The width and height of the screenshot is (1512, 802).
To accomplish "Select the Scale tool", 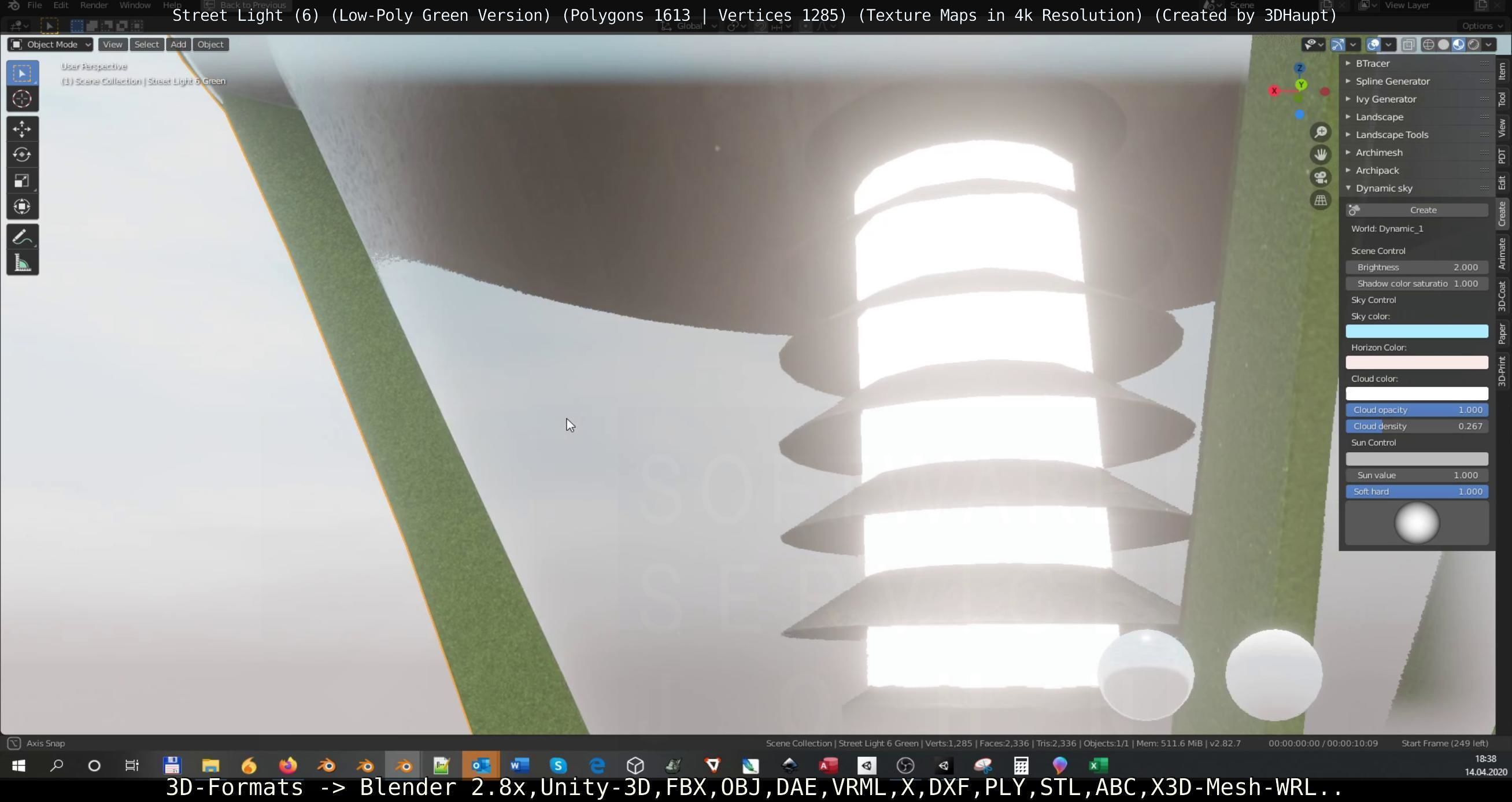I will [23, 180].
